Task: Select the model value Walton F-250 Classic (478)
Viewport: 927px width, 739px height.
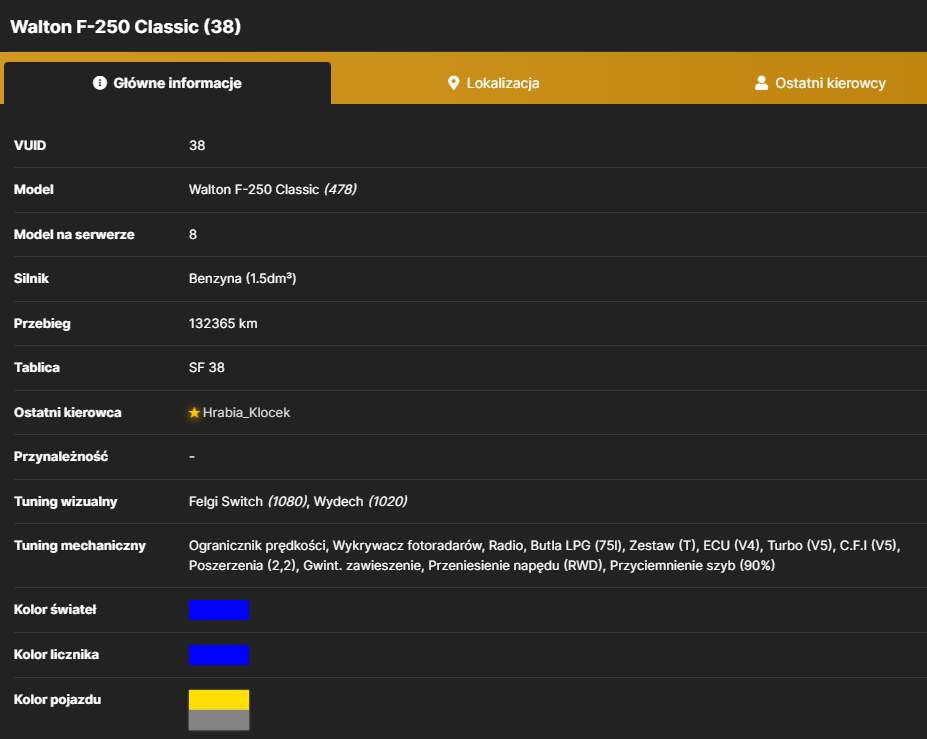Action: 273,190
